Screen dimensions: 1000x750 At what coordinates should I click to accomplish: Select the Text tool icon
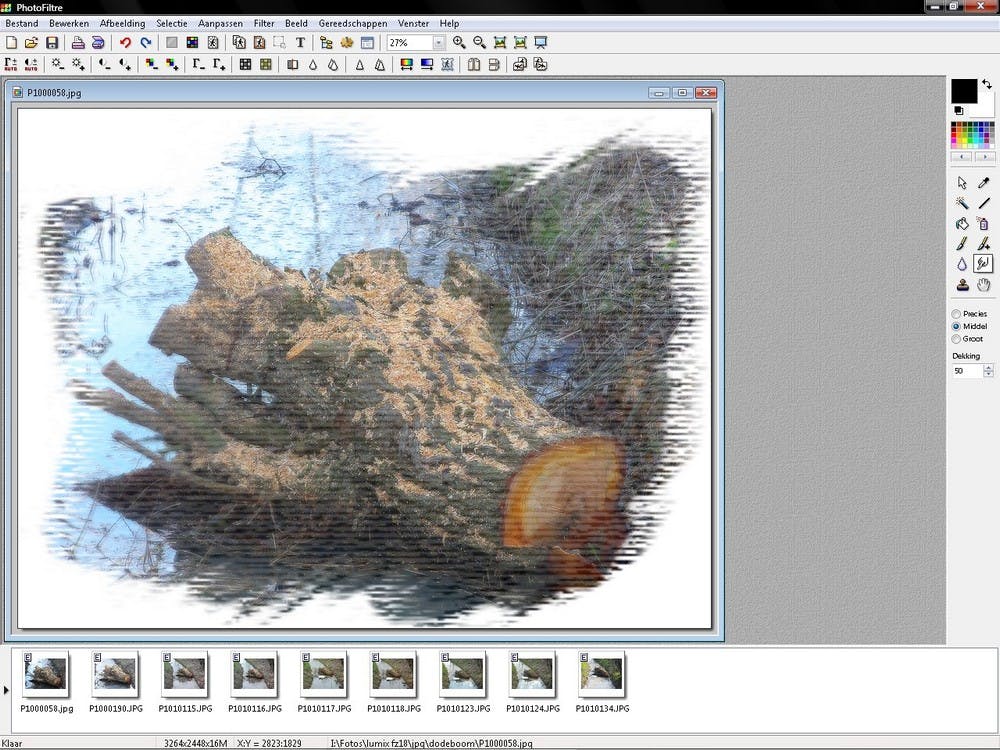(300, 43)
